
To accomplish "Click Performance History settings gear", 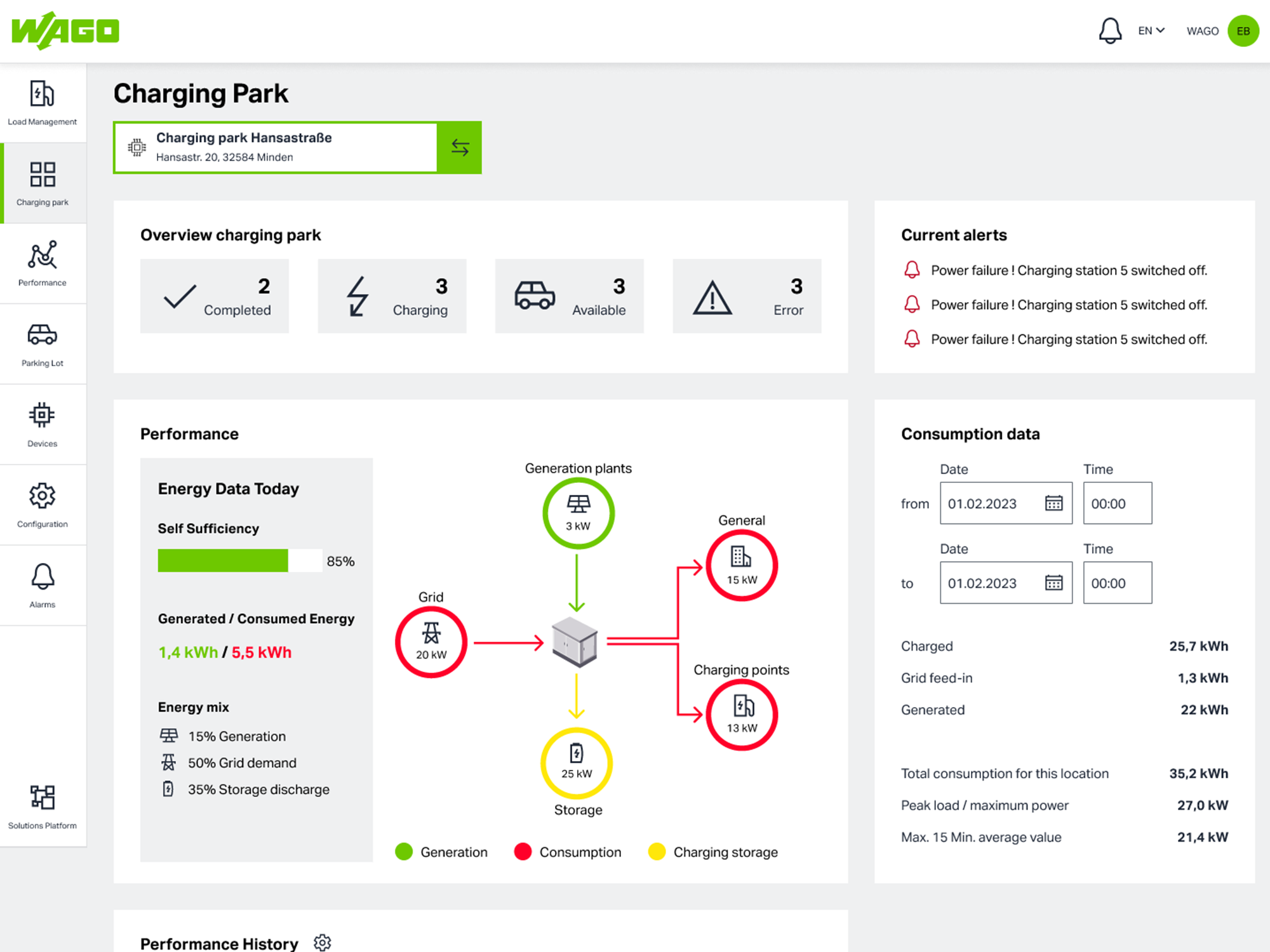I will [x=323, y=942].
